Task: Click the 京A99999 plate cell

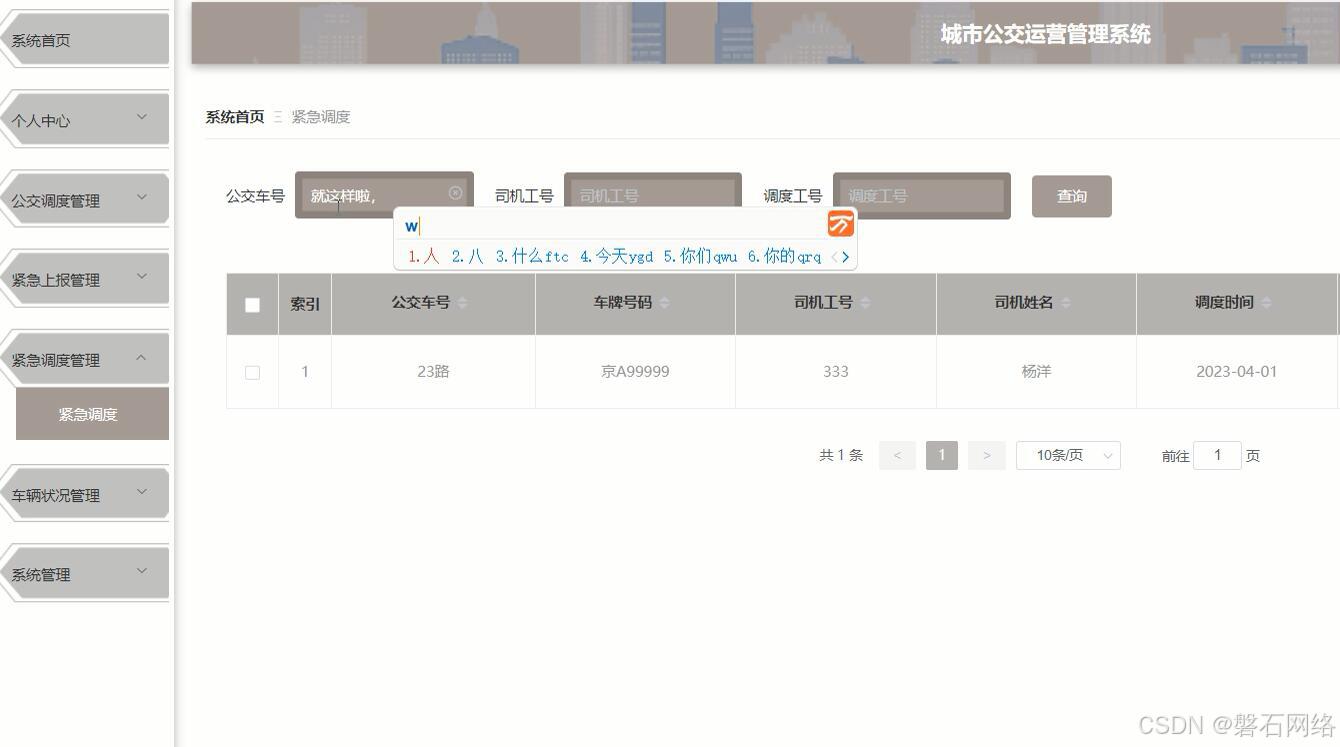Action: coord(635,372)
